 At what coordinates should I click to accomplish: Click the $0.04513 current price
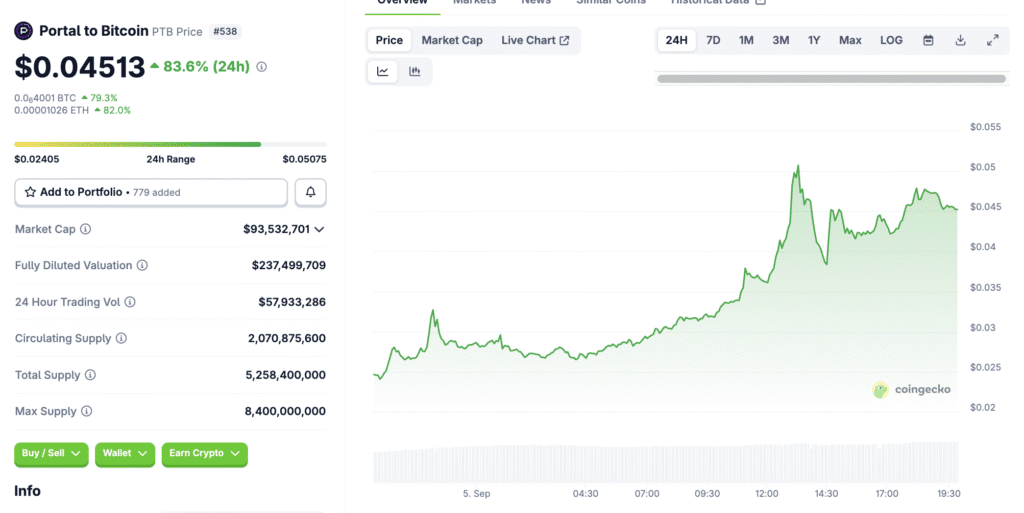click(x=80, y=67)
